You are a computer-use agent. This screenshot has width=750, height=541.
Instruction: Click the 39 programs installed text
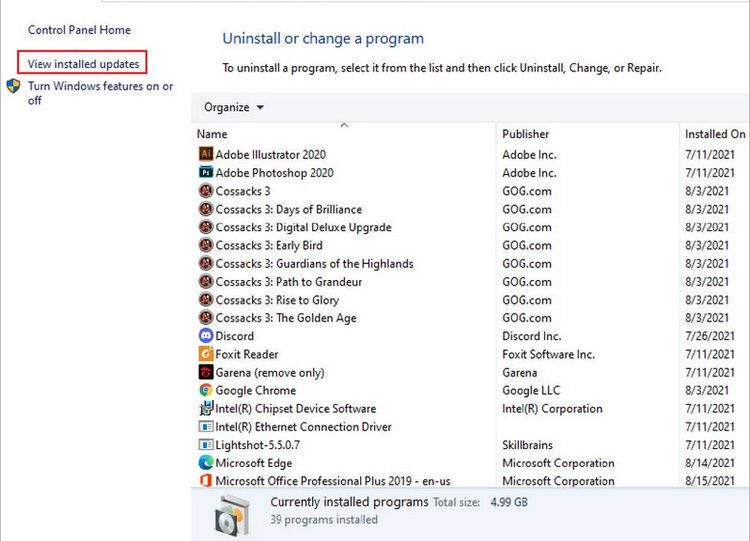[x=324, y=519]
